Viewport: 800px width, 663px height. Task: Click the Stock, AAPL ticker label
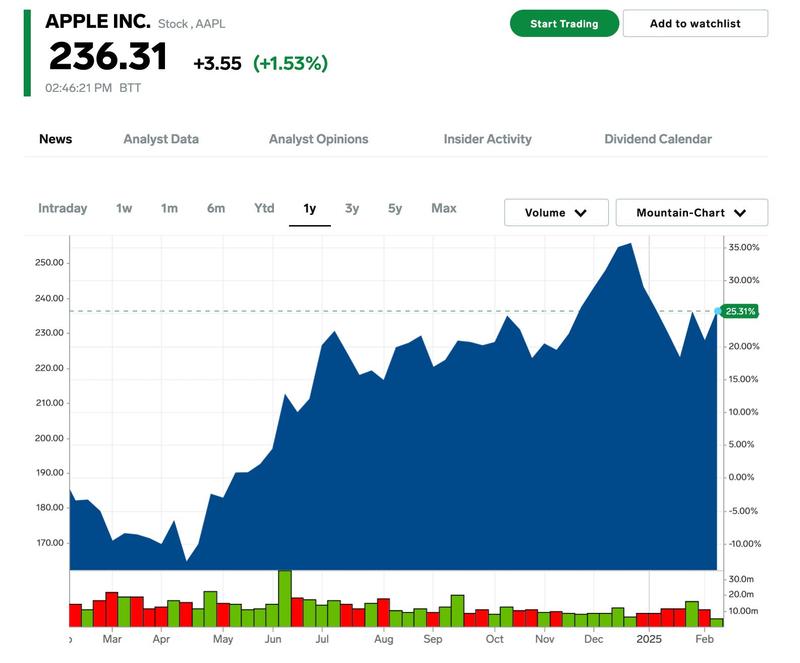(191, 24)
